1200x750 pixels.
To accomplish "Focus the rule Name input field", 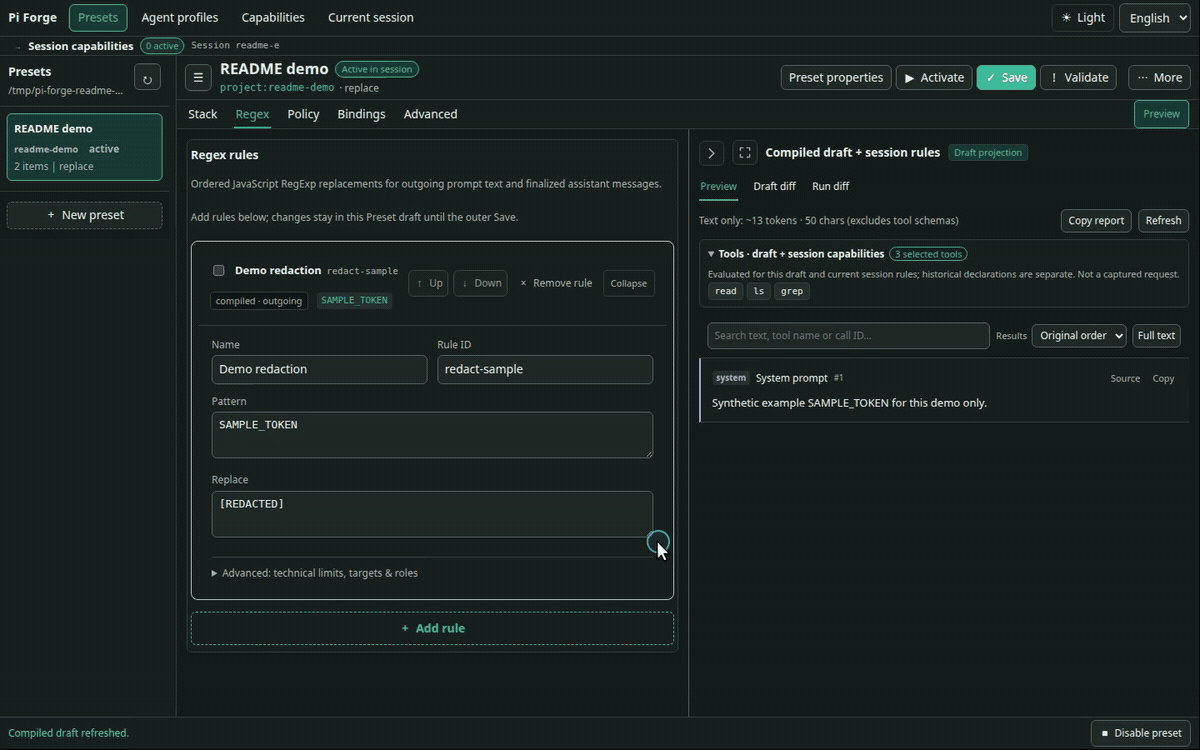I will tap(319, 369).
